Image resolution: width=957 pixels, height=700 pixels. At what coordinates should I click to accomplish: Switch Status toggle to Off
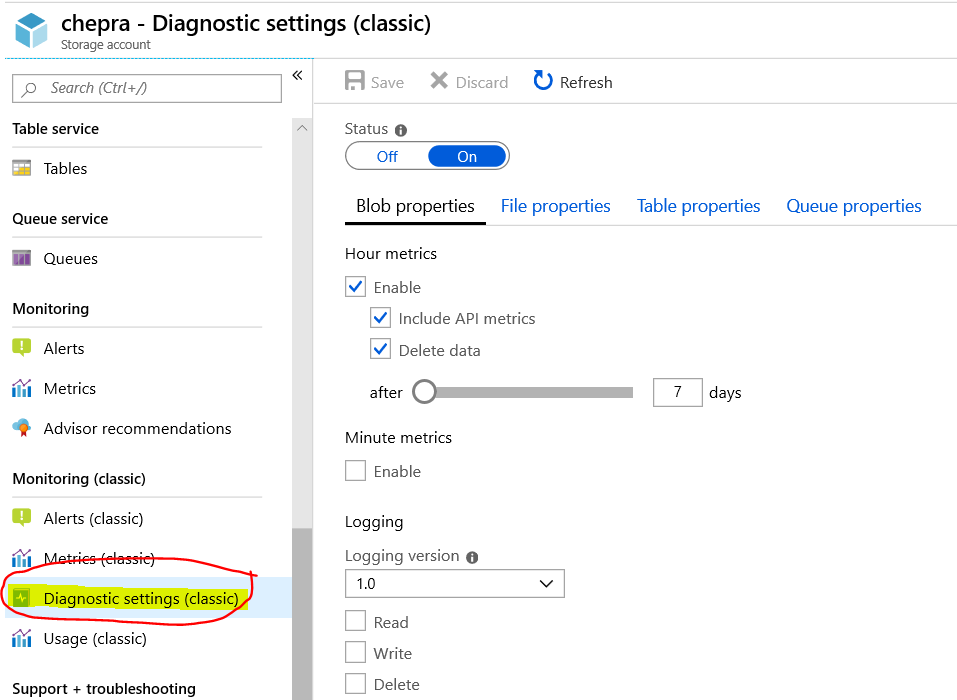click(387, 155)
